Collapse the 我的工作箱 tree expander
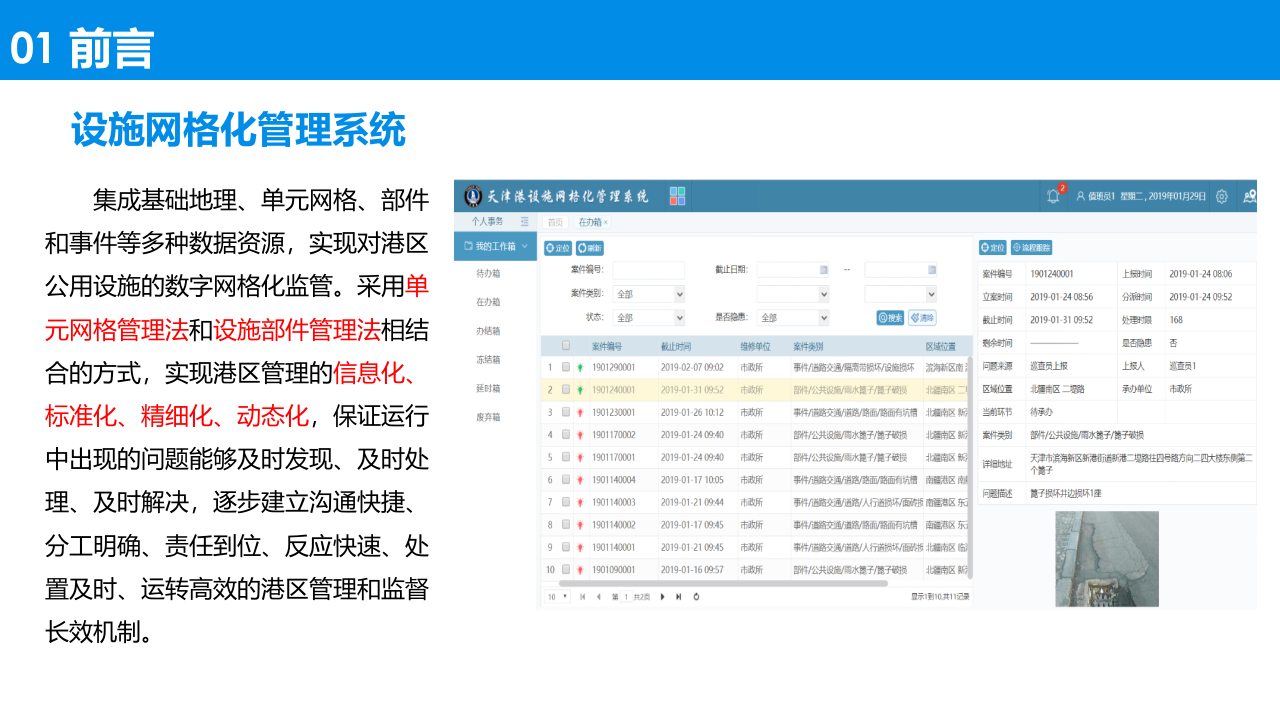The height and width of the screenshot is (720, 1280). [524, 246]
